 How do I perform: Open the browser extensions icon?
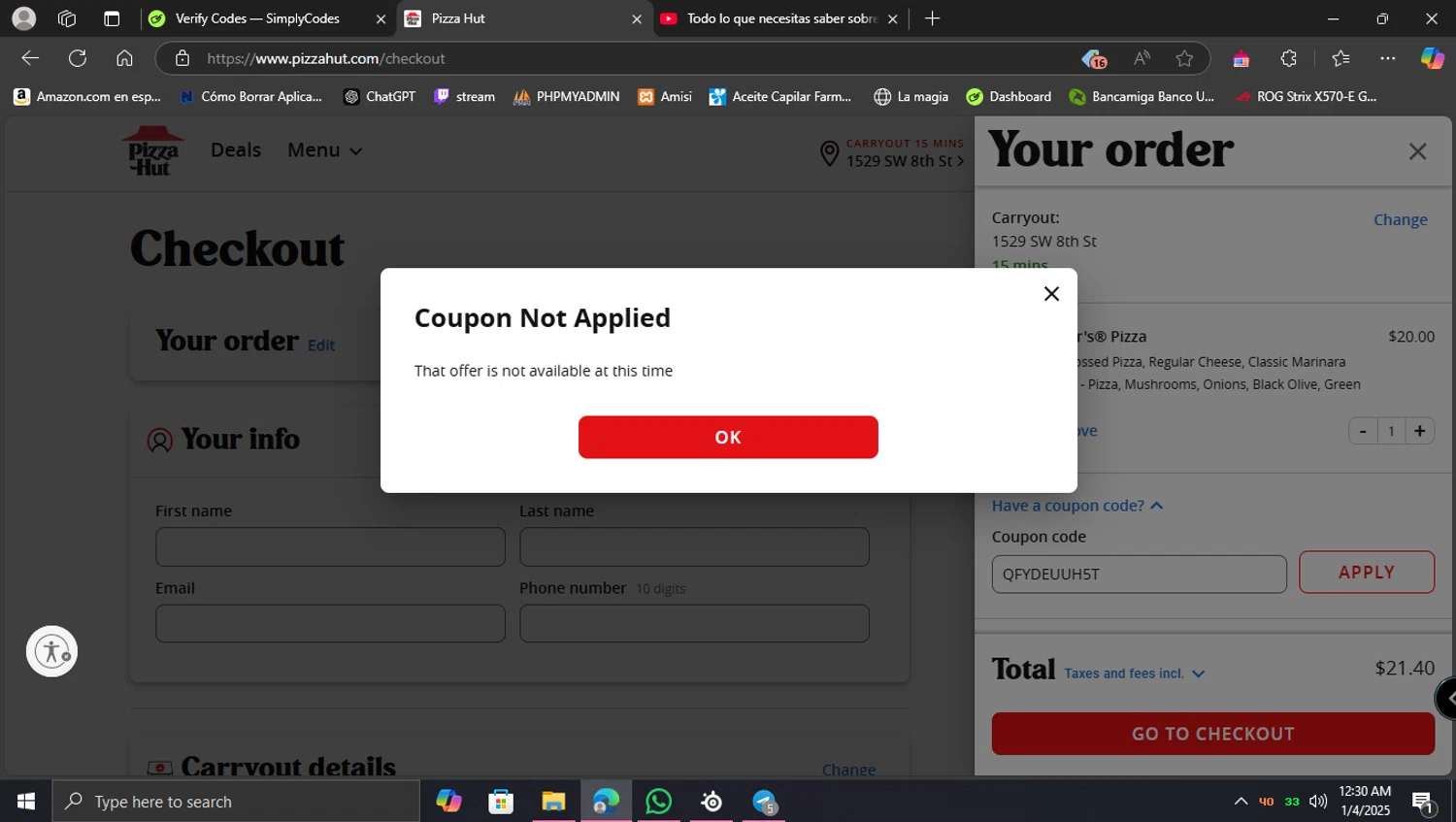[1288, 58]
